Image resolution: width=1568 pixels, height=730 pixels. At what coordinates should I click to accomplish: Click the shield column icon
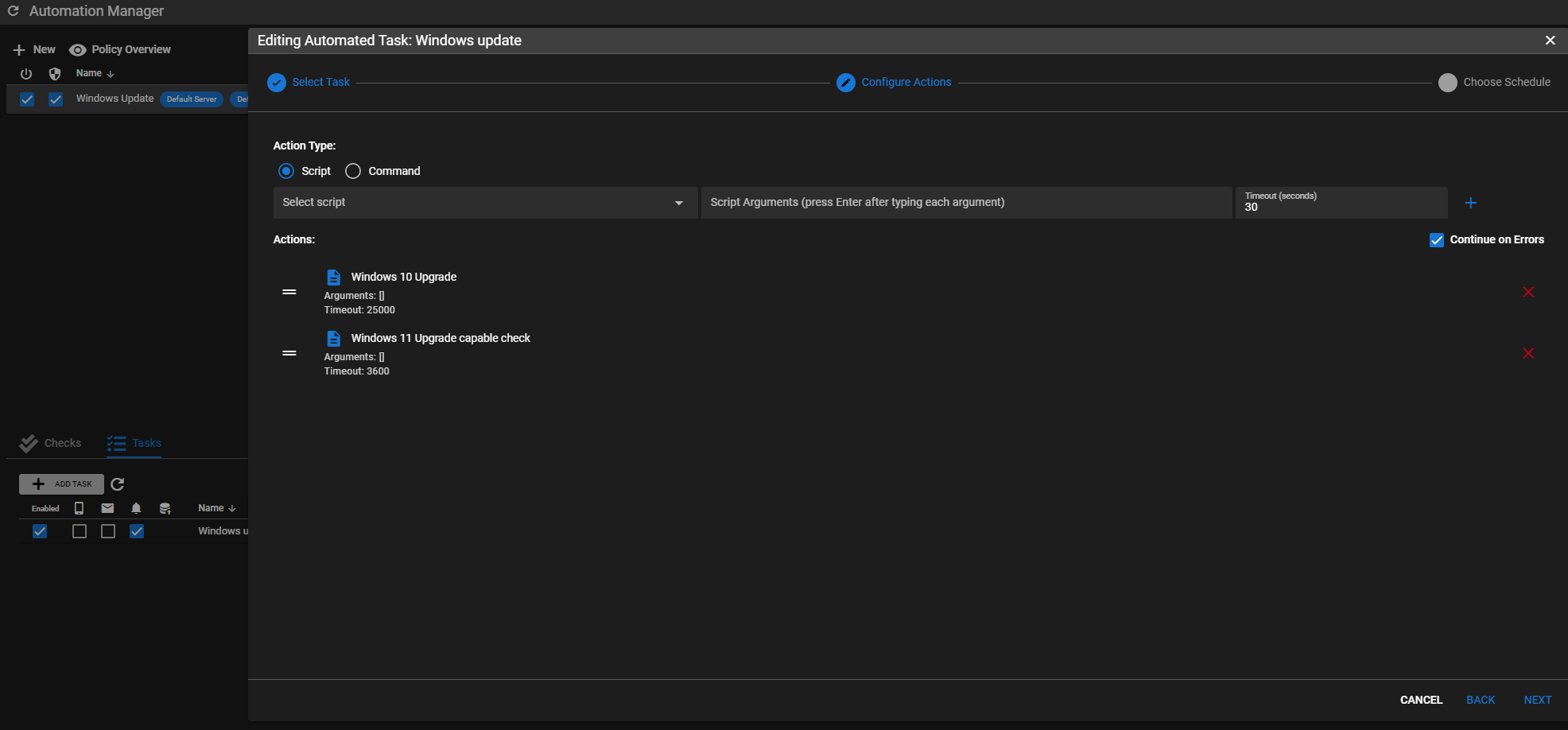click(x=54, y=73)
